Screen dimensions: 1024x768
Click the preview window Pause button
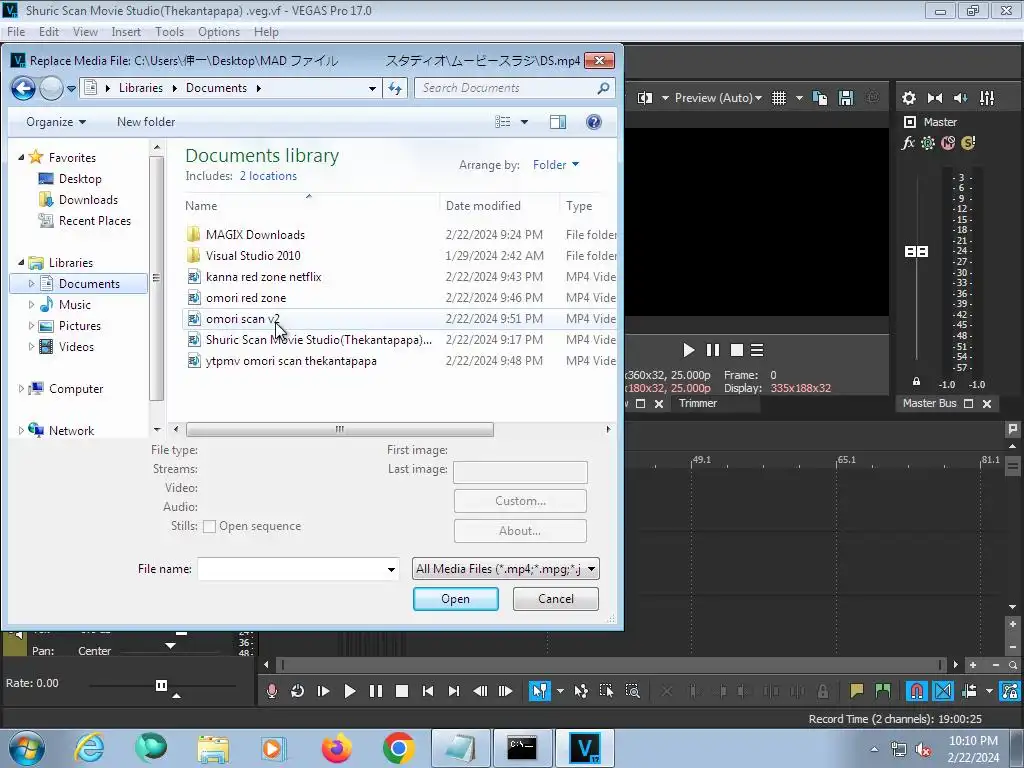(712, 351)
